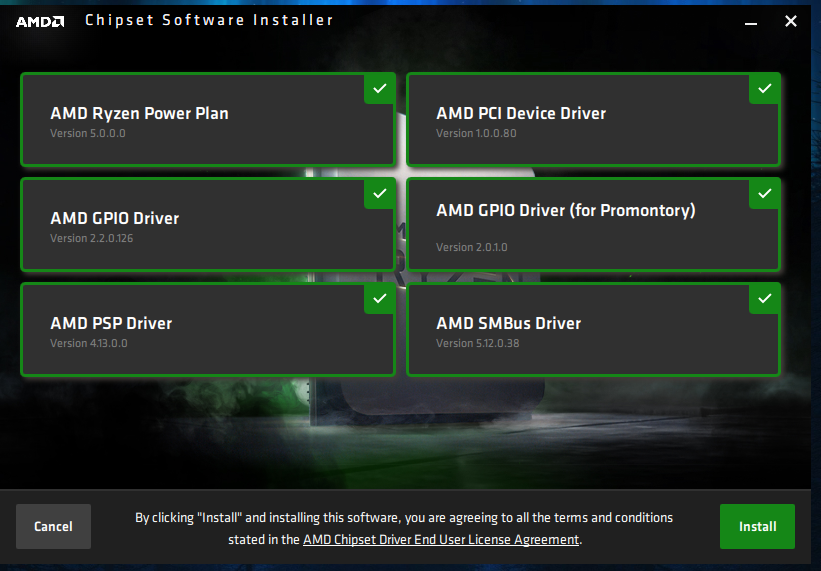Toggle the AMD SMBus Driver checkmark
This screenshot has width=821, height=571.
pos(765,298)
